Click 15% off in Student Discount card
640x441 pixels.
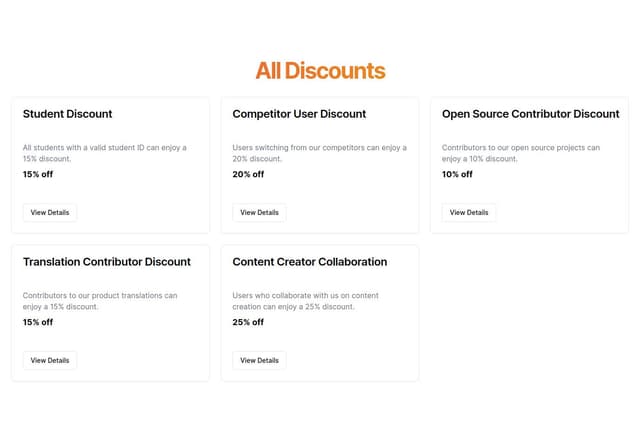(38, 174)
